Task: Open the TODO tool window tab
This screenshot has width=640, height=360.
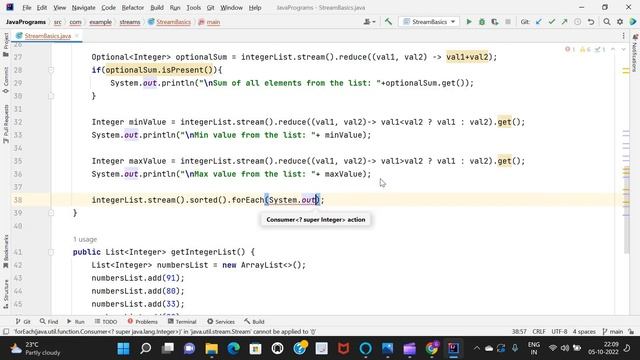Action: click(106, 322)
